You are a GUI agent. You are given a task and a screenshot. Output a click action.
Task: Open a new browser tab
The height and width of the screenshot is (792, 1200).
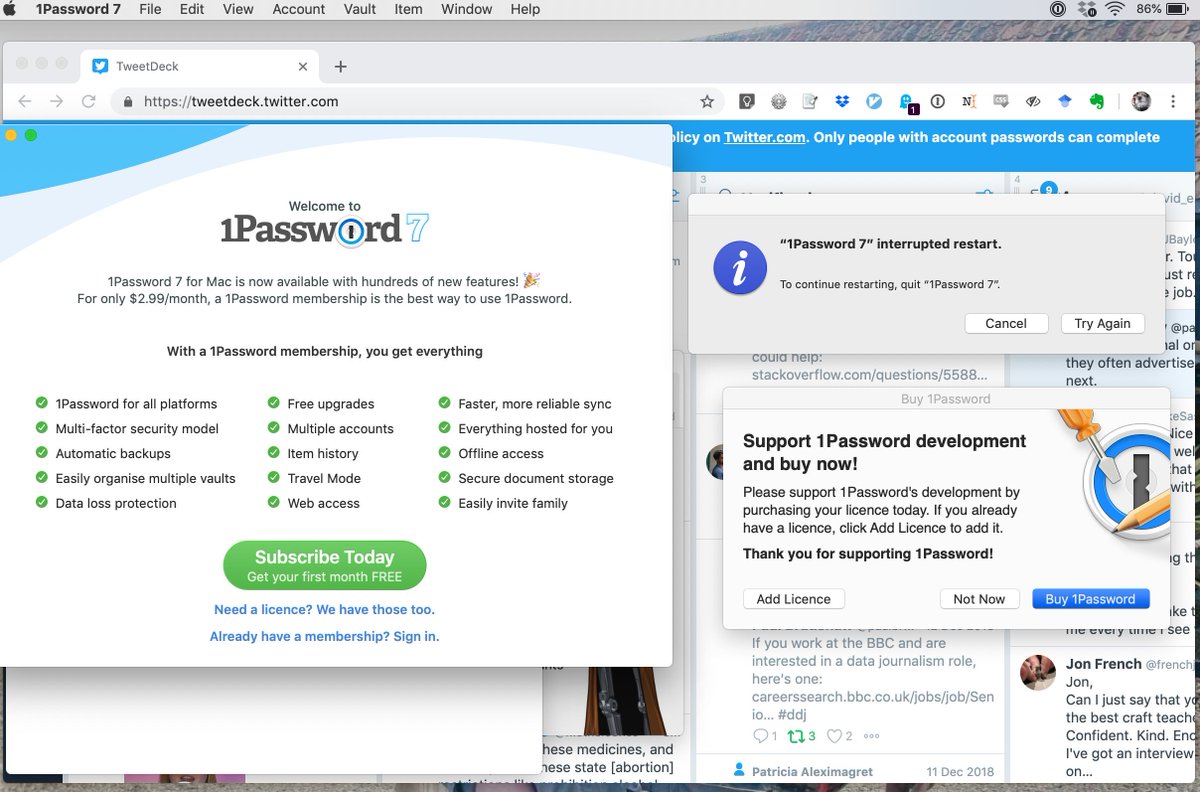coord(340,67)
